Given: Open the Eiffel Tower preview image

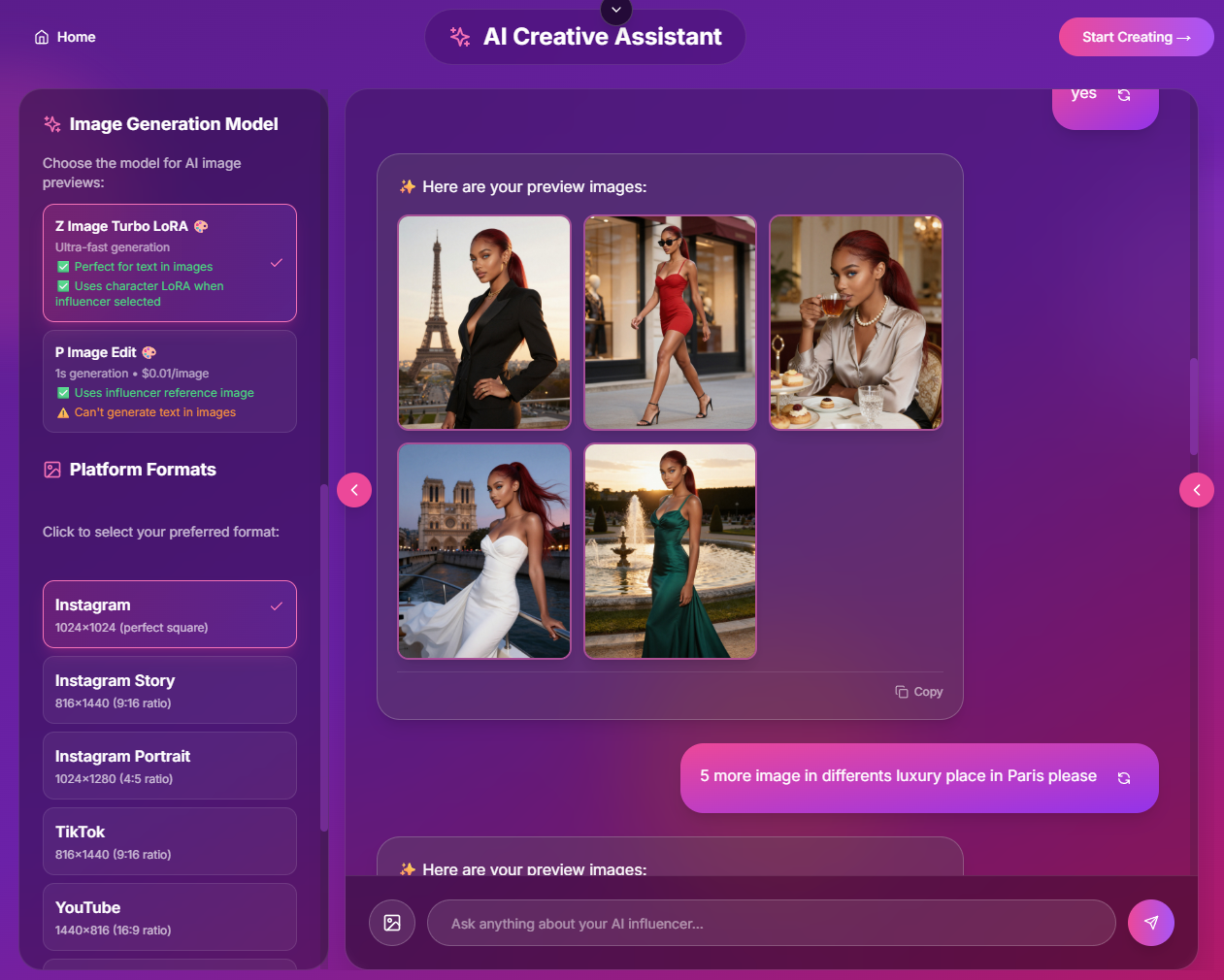Looking at the screenshot, I should tap(483, 322).
